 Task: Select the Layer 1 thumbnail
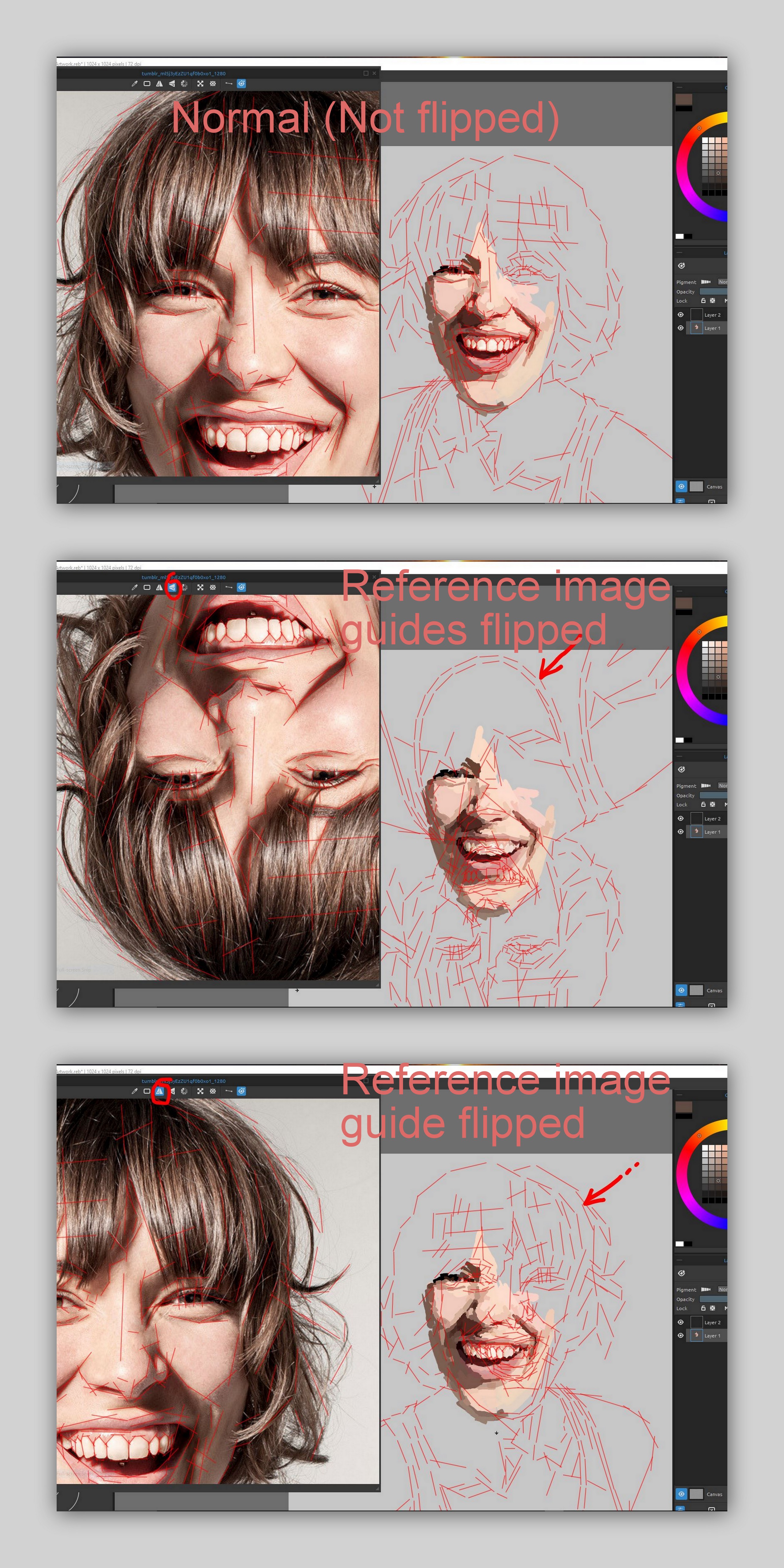point(697,327)
